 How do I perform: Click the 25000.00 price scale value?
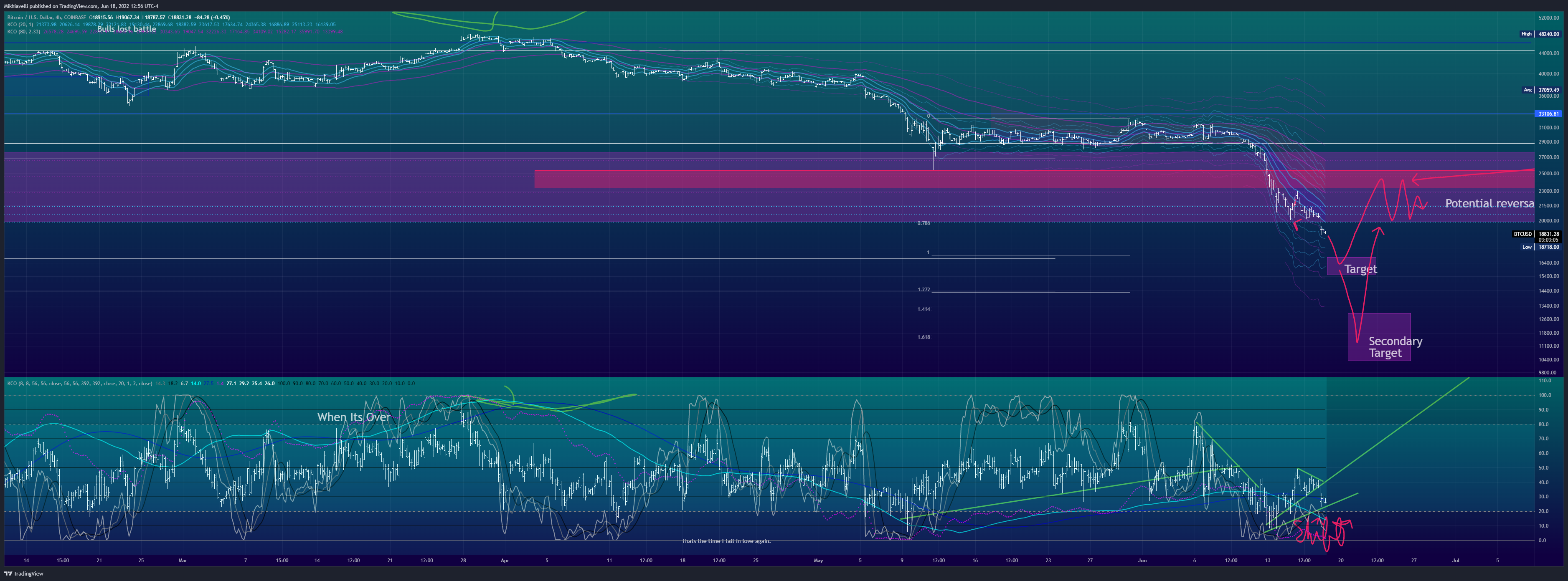[1548, 174]
